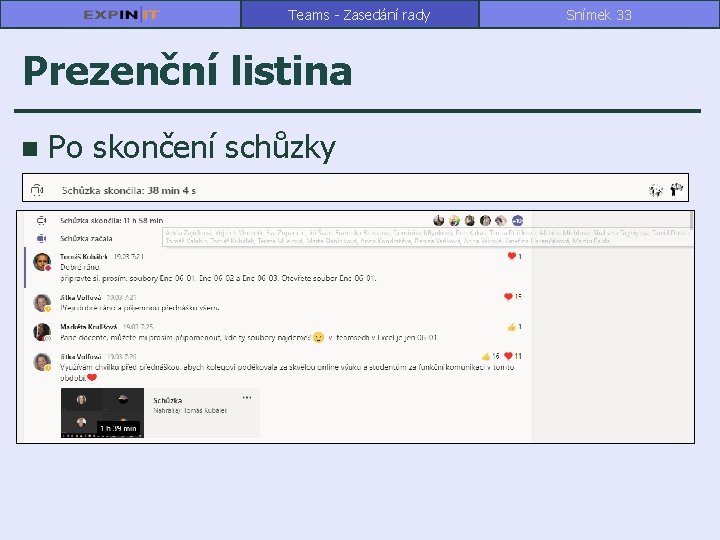Viewport: 720px width, 540px height.
Task: Select the 'Teams - Zasedání rady' header section
Action: 360,15
